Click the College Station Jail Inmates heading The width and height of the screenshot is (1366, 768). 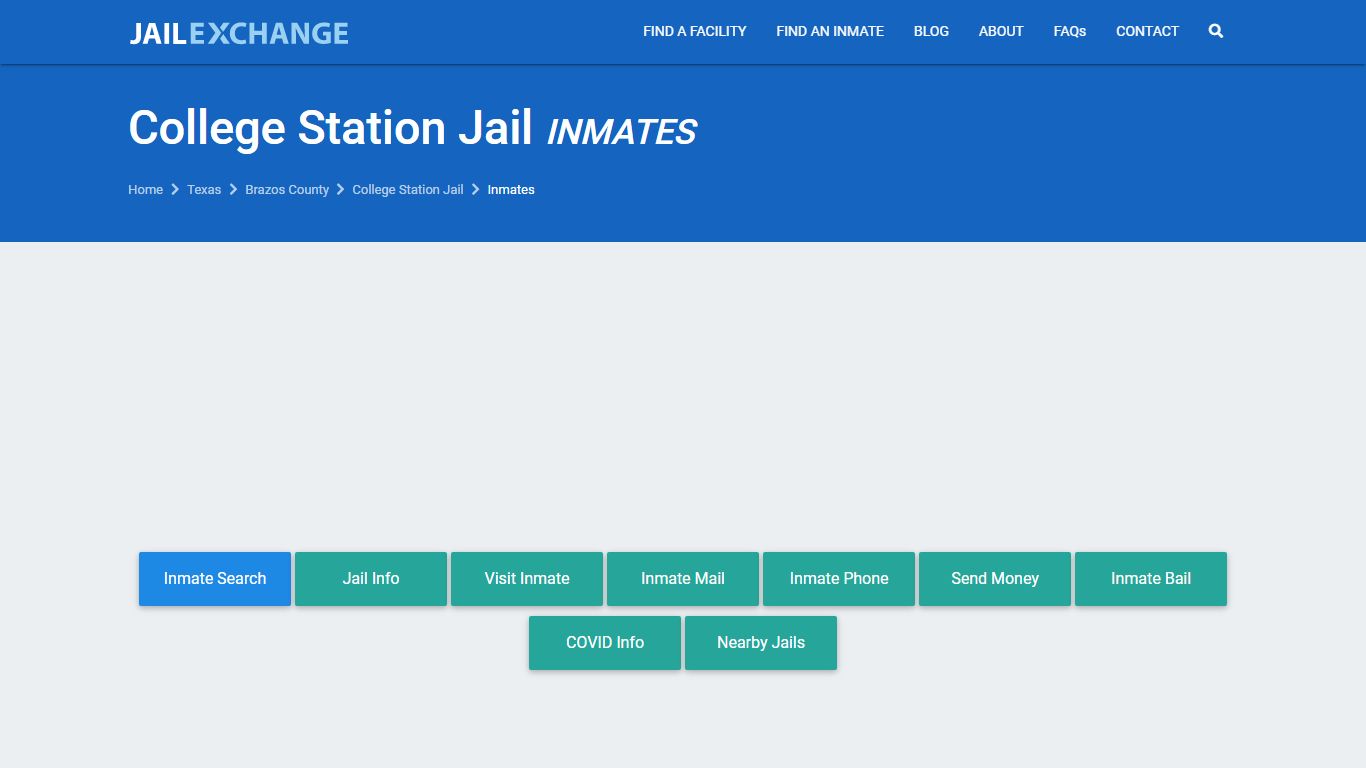(412, 129)
